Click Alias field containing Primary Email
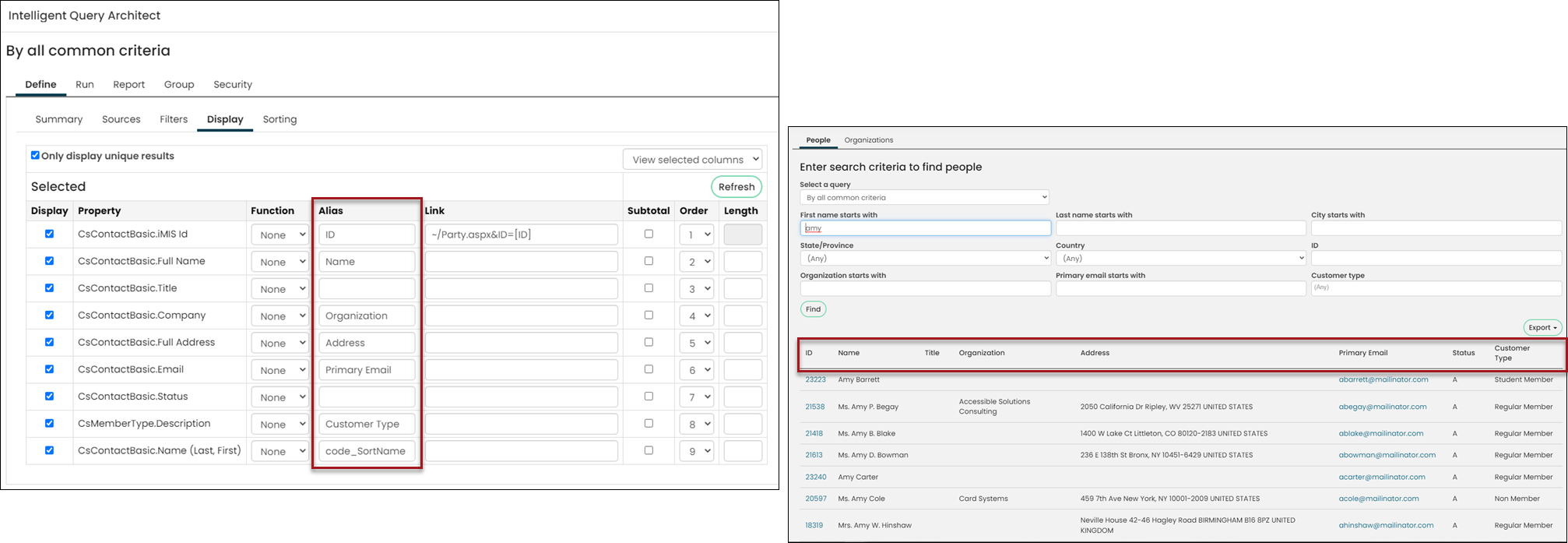 pyautogui.click(x=367, y=370)
